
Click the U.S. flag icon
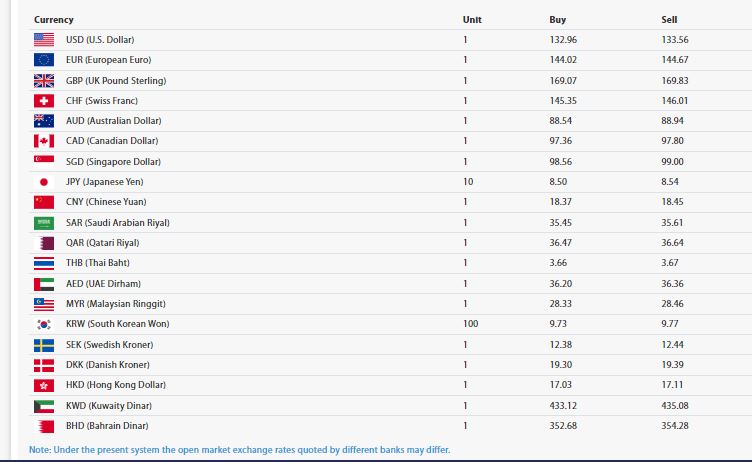coord(44,40)
